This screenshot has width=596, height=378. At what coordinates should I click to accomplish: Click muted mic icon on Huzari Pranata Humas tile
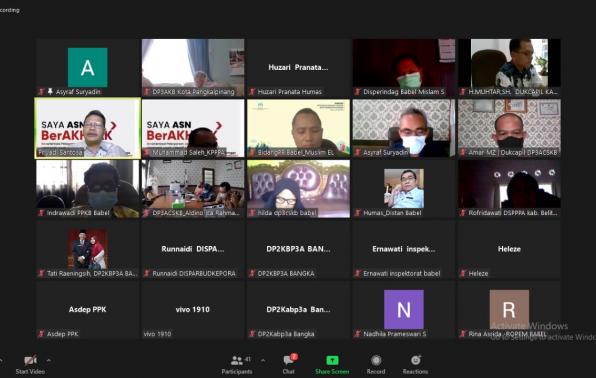pos(252,92)
